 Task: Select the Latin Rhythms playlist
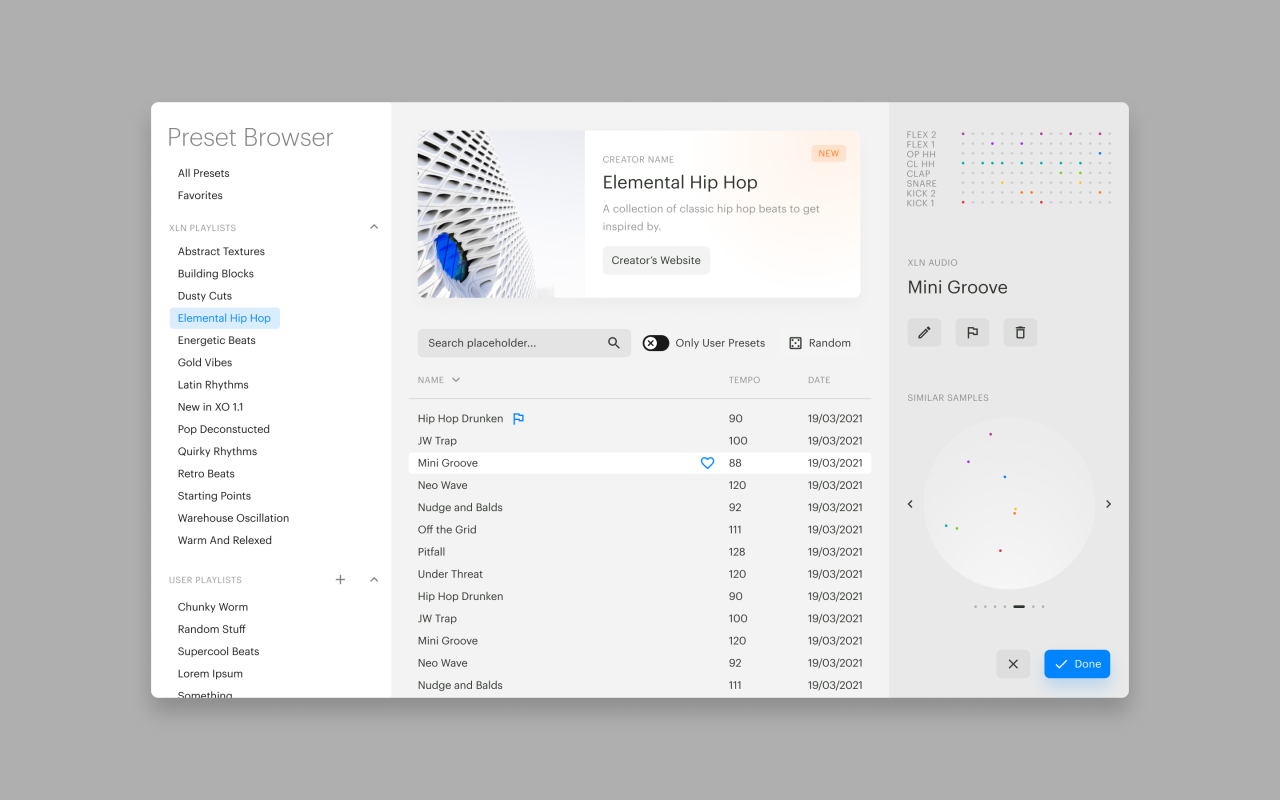(x=213, y=385)
